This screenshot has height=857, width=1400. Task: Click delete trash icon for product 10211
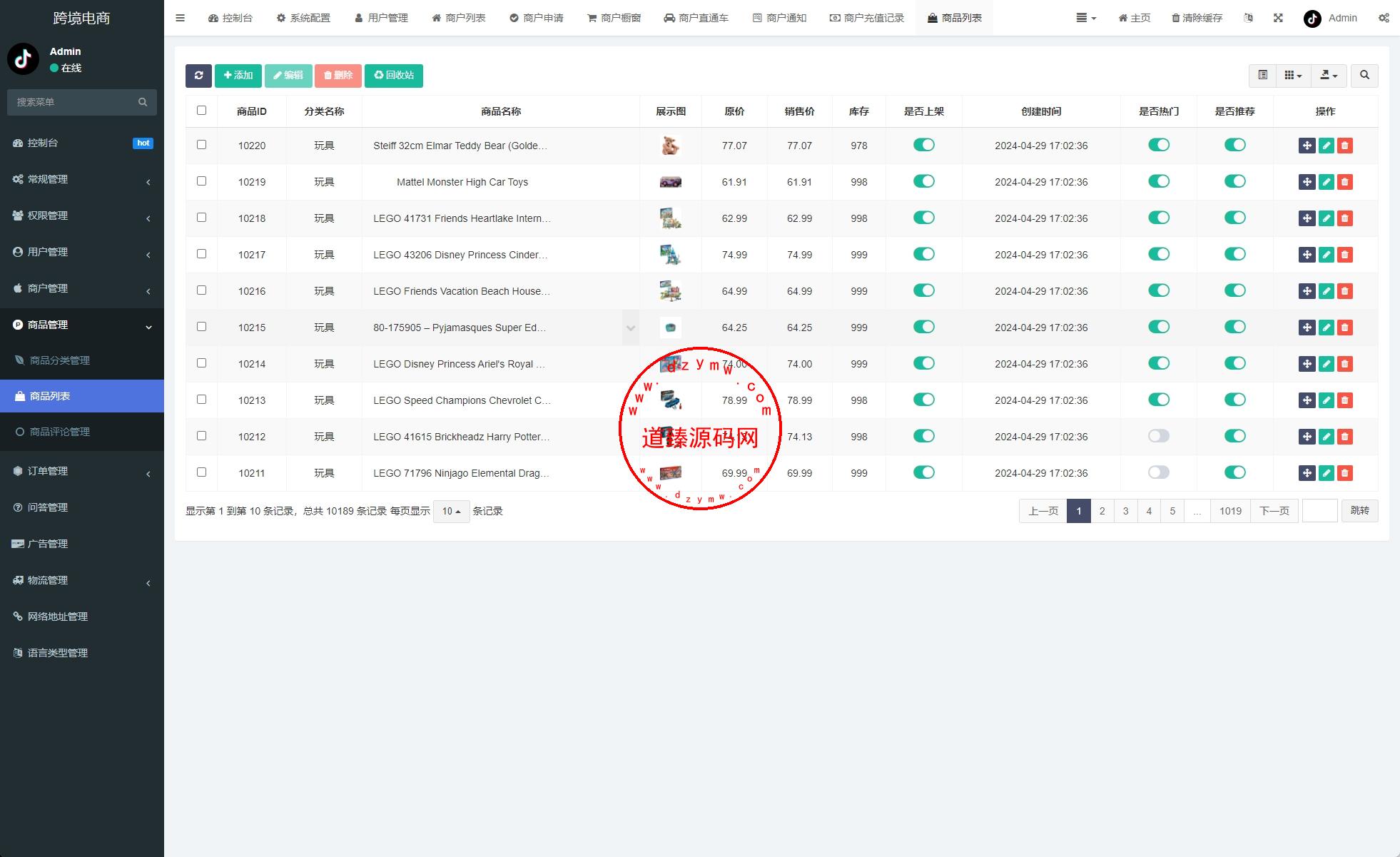pyautogui.click(x=1345, y=473)
